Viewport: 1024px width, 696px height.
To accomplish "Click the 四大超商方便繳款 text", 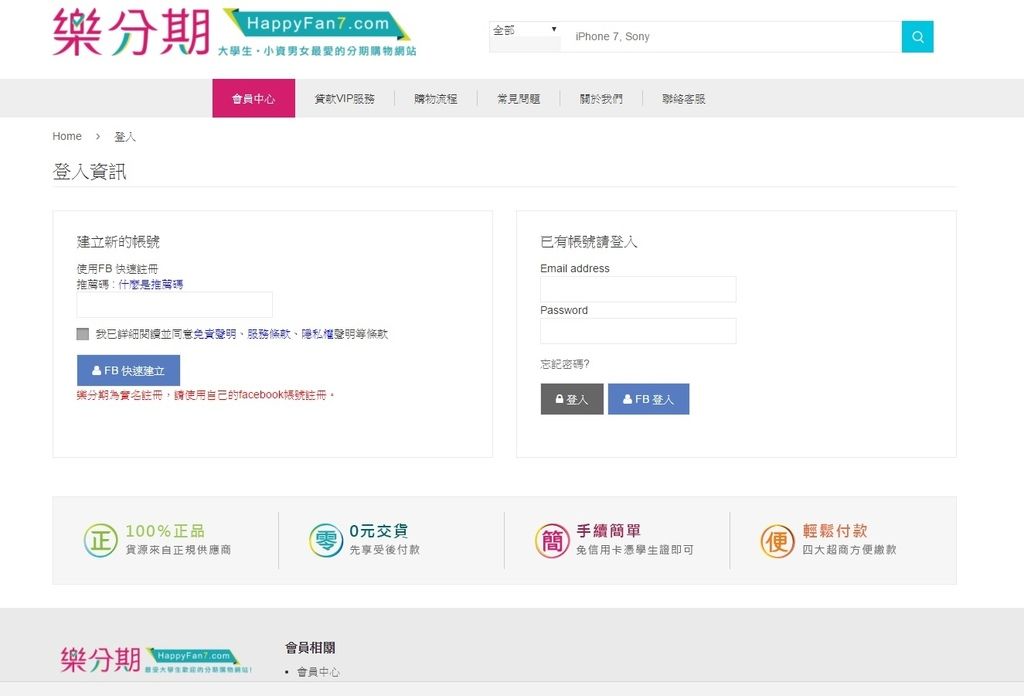I will (849, 550).
